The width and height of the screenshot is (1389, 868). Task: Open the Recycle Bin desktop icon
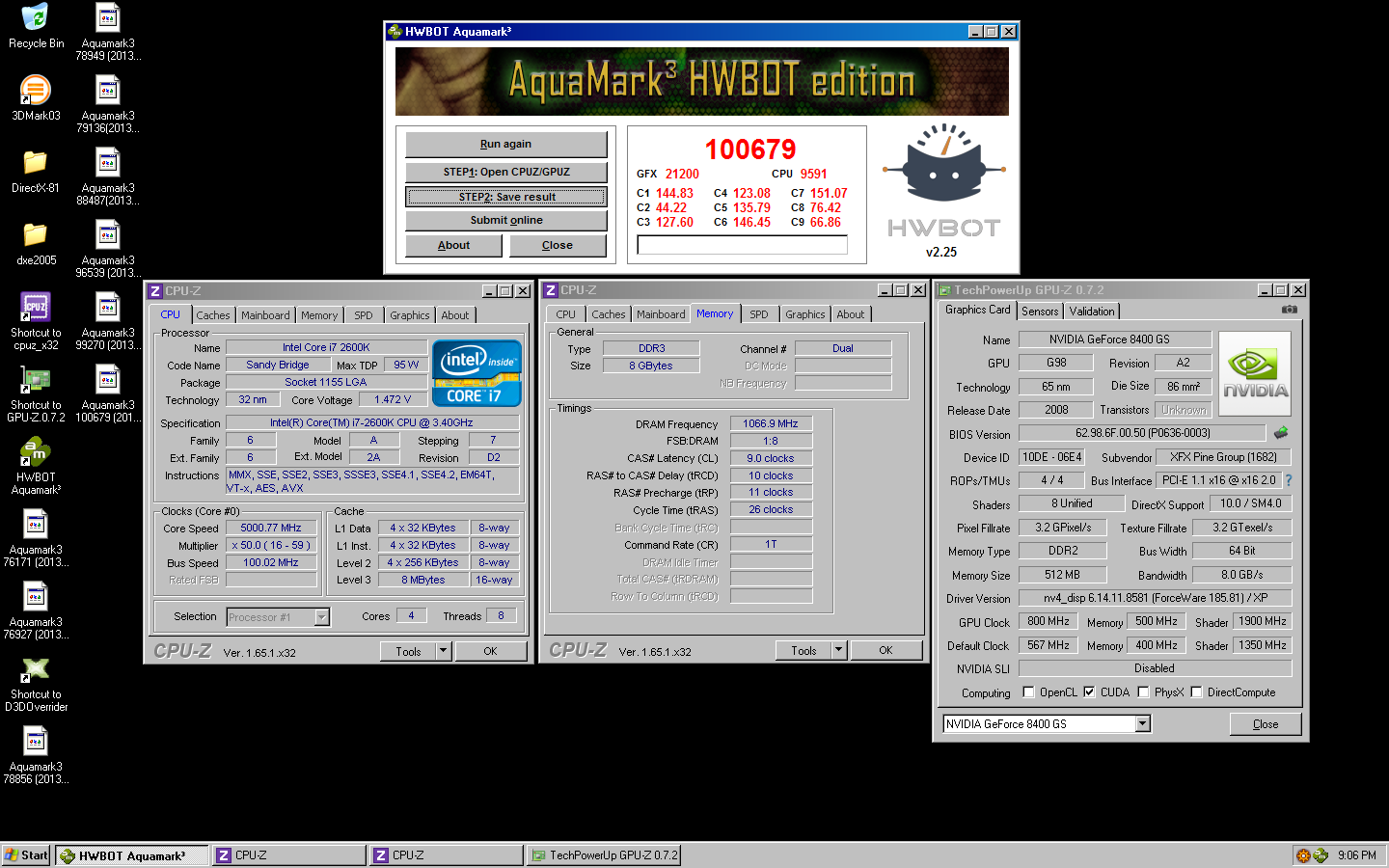pos(36,26)
